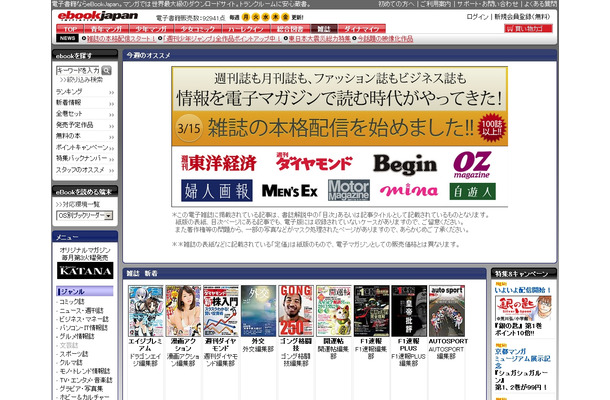Expand the 特集バックナンバー sidebar item

pos(85,158)
